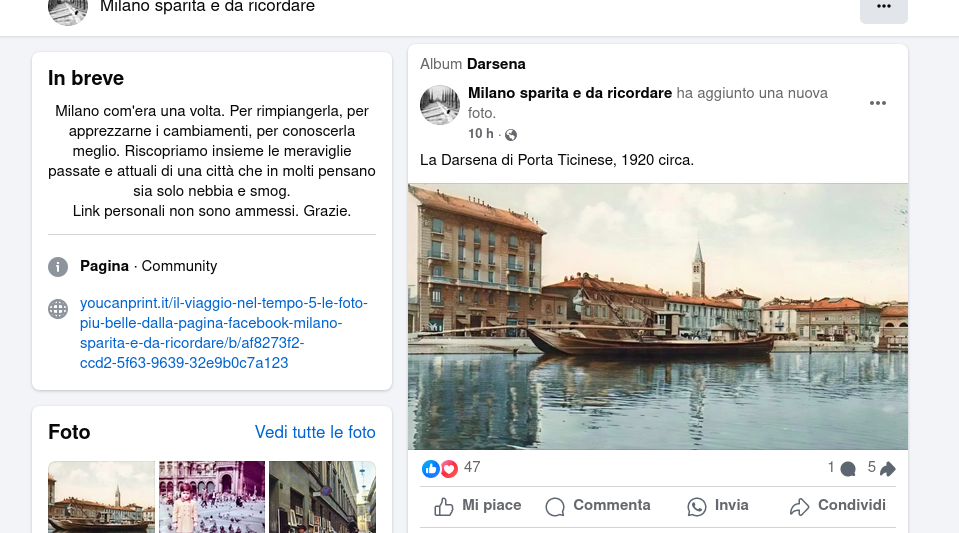
Task: Click the globe public-visibility icon next to 10 h
Action: coord(511,135)
